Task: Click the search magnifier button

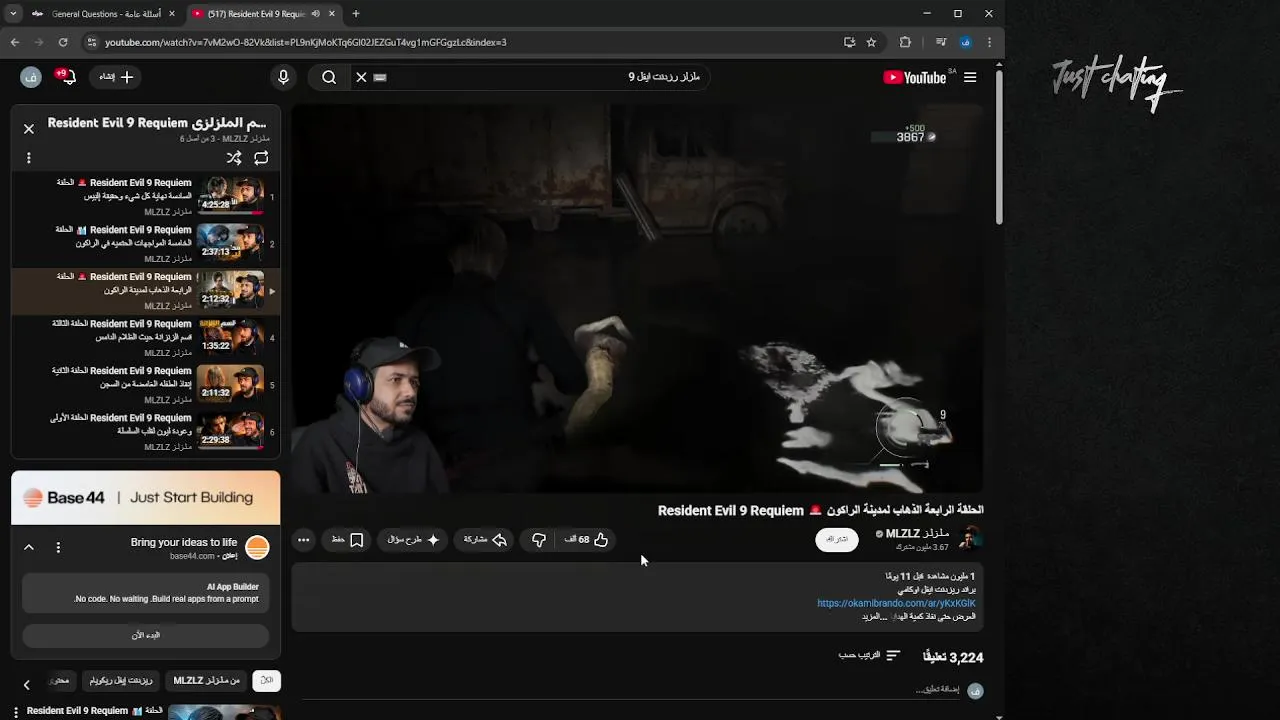Action: coord(329,77)
